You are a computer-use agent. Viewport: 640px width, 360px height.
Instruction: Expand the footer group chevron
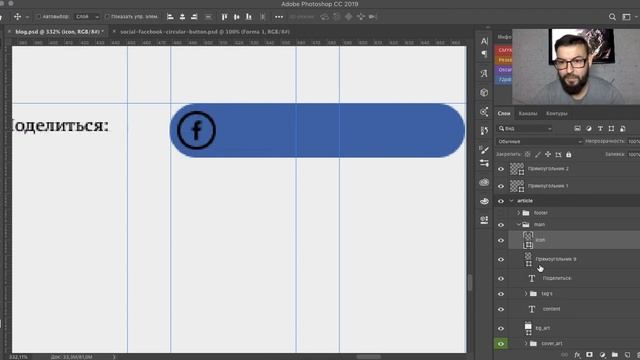point(519,213)
